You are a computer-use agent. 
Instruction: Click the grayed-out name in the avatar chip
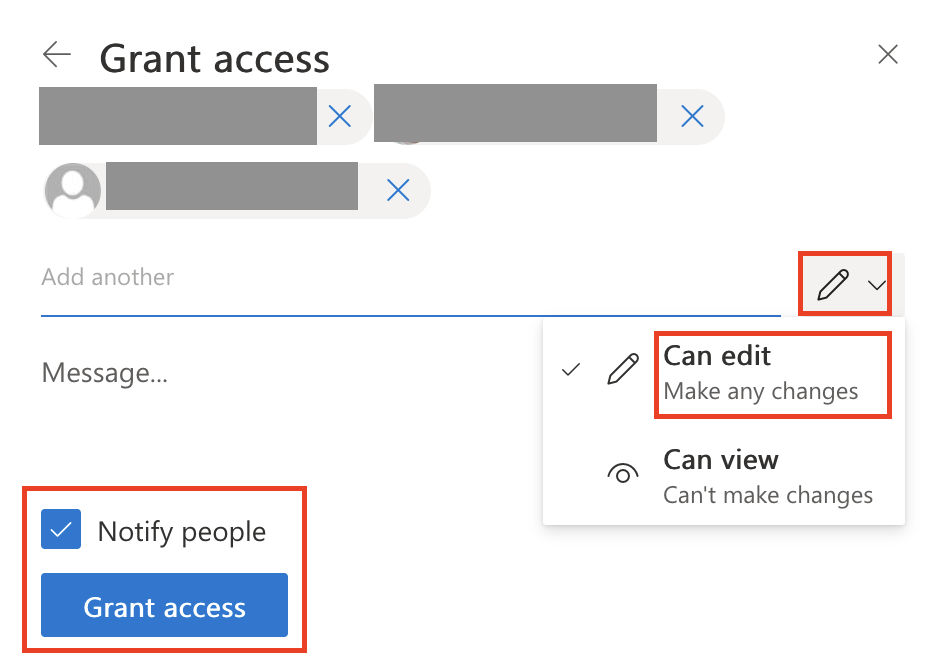click(230, 188)
